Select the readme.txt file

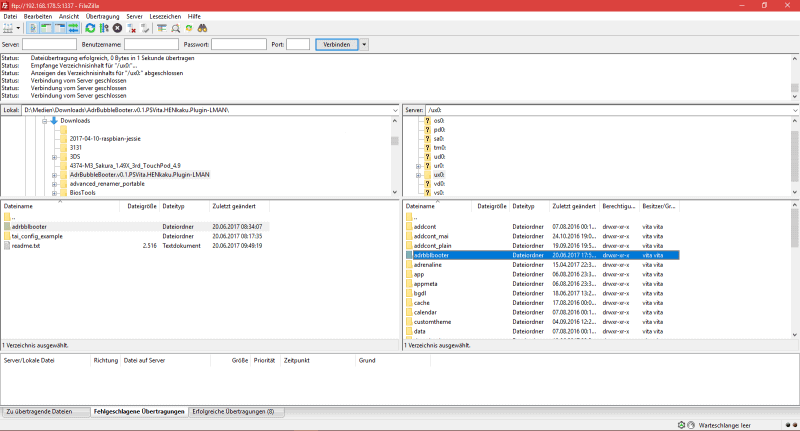point(135,246)
